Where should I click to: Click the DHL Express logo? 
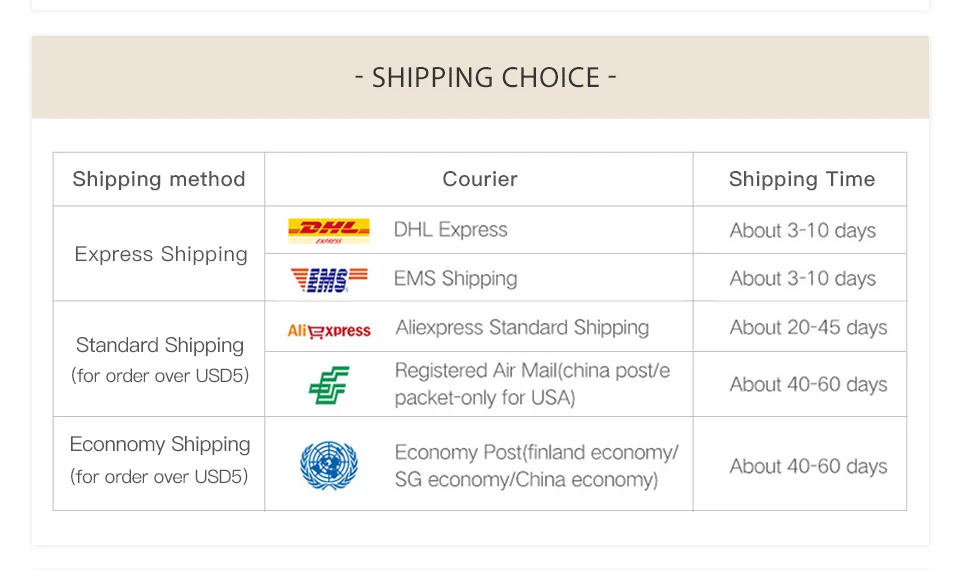coord(329,231)
